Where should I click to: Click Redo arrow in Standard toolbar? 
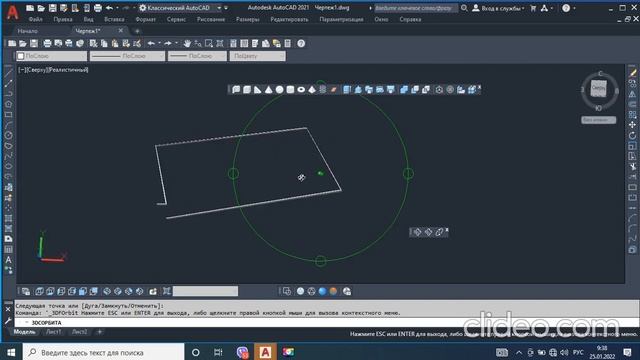click(168, 44)
